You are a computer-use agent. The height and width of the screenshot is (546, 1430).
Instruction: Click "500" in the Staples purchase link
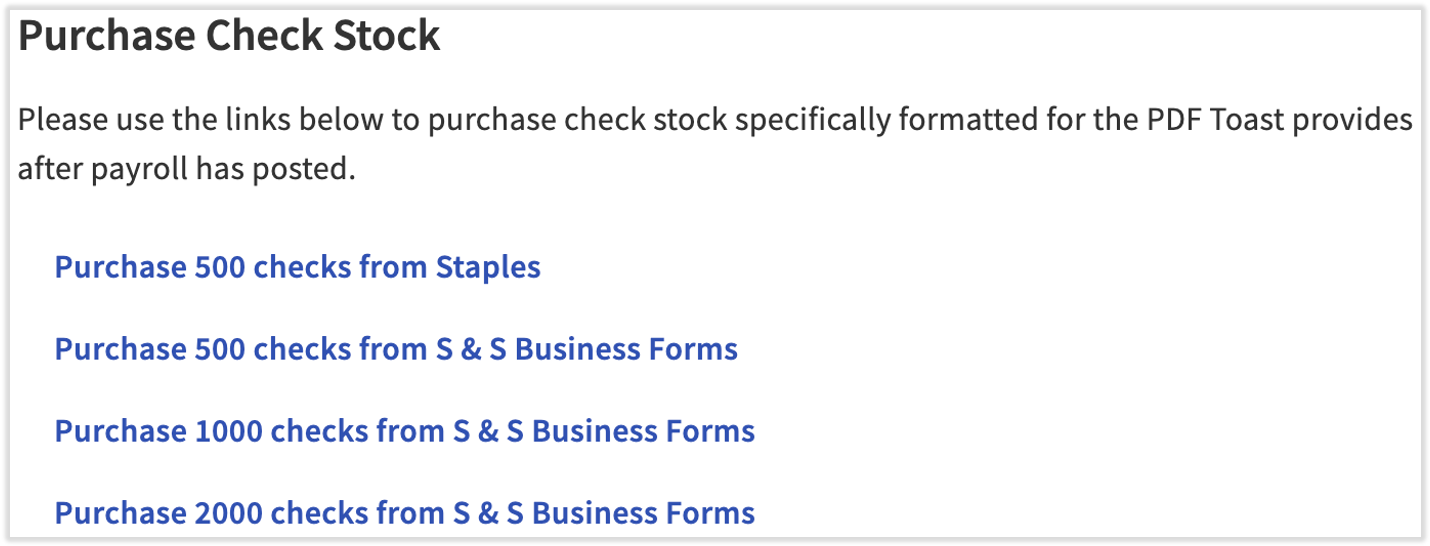point(220,268)
